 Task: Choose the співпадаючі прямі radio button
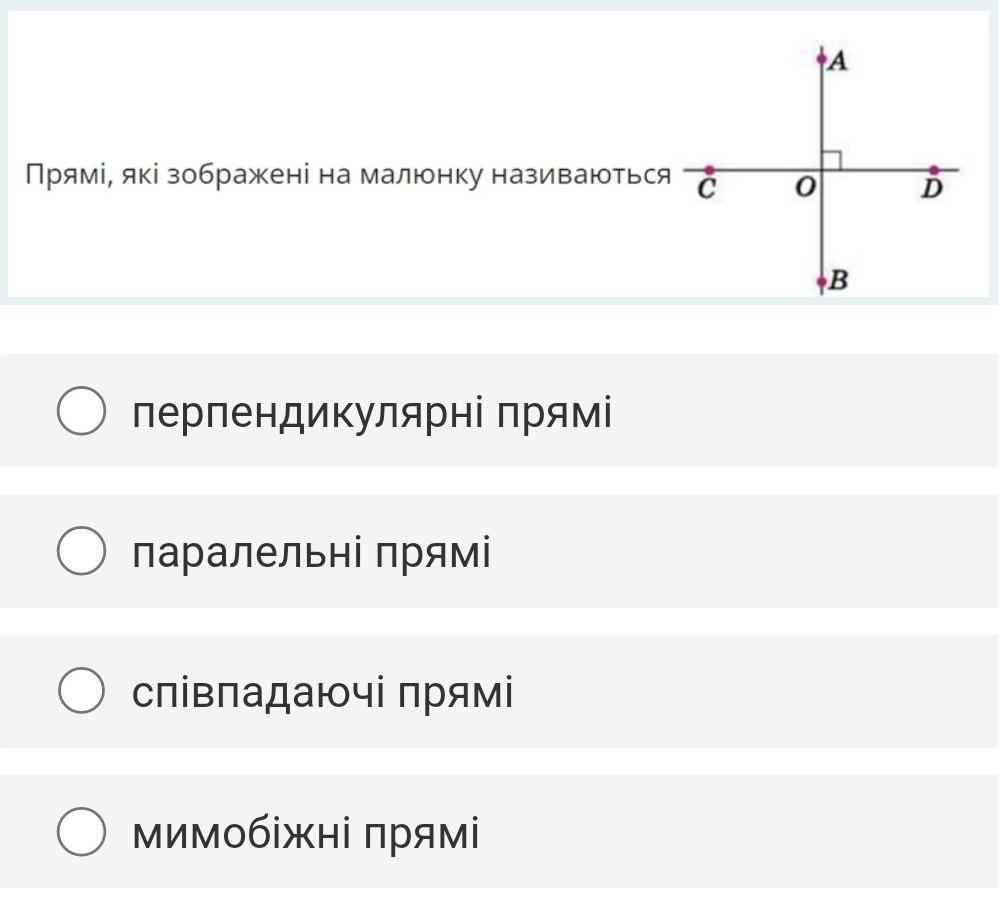[81, 692]
